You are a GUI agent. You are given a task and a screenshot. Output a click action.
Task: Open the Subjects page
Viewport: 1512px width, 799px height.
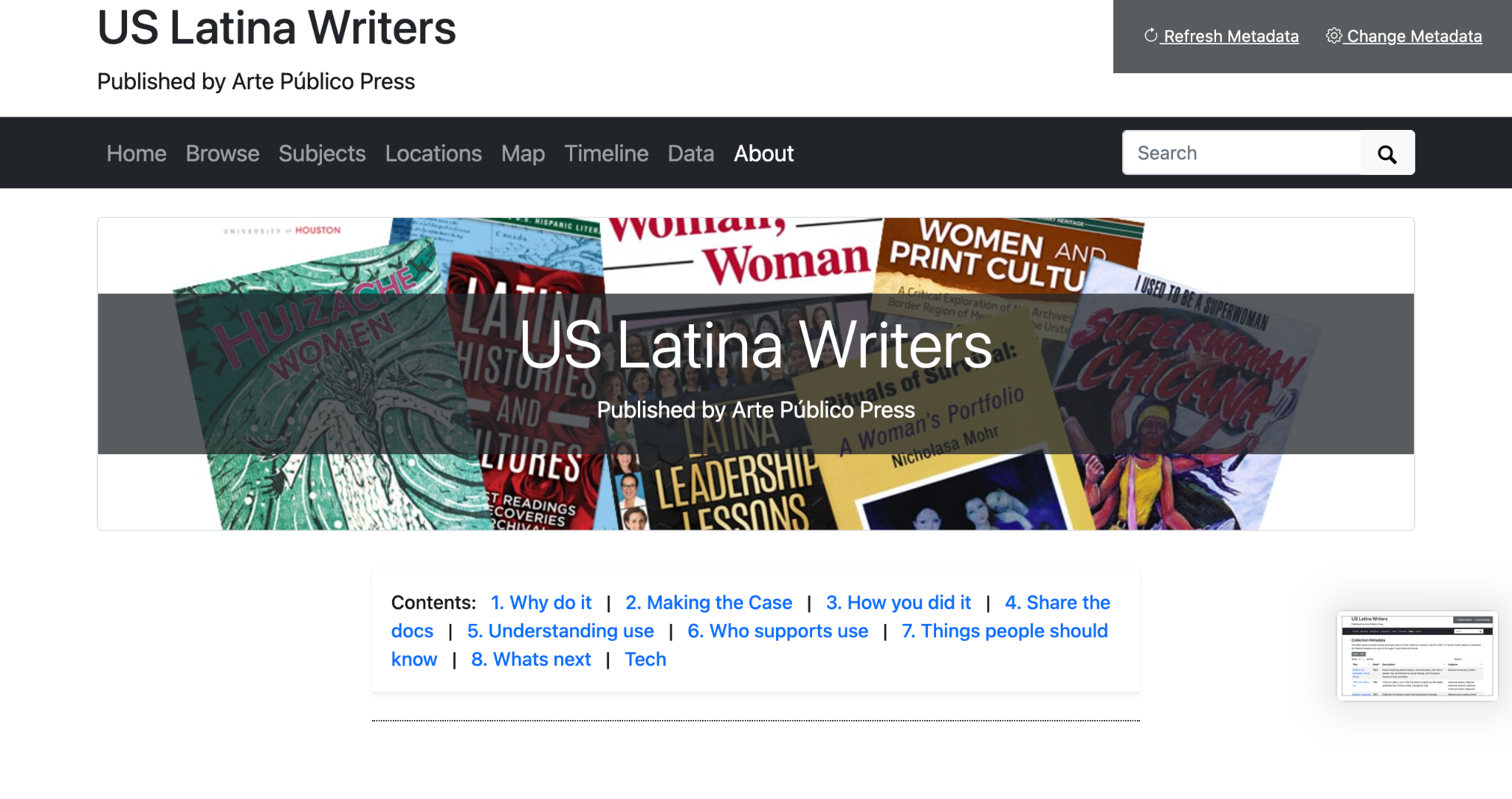point(322,154)
